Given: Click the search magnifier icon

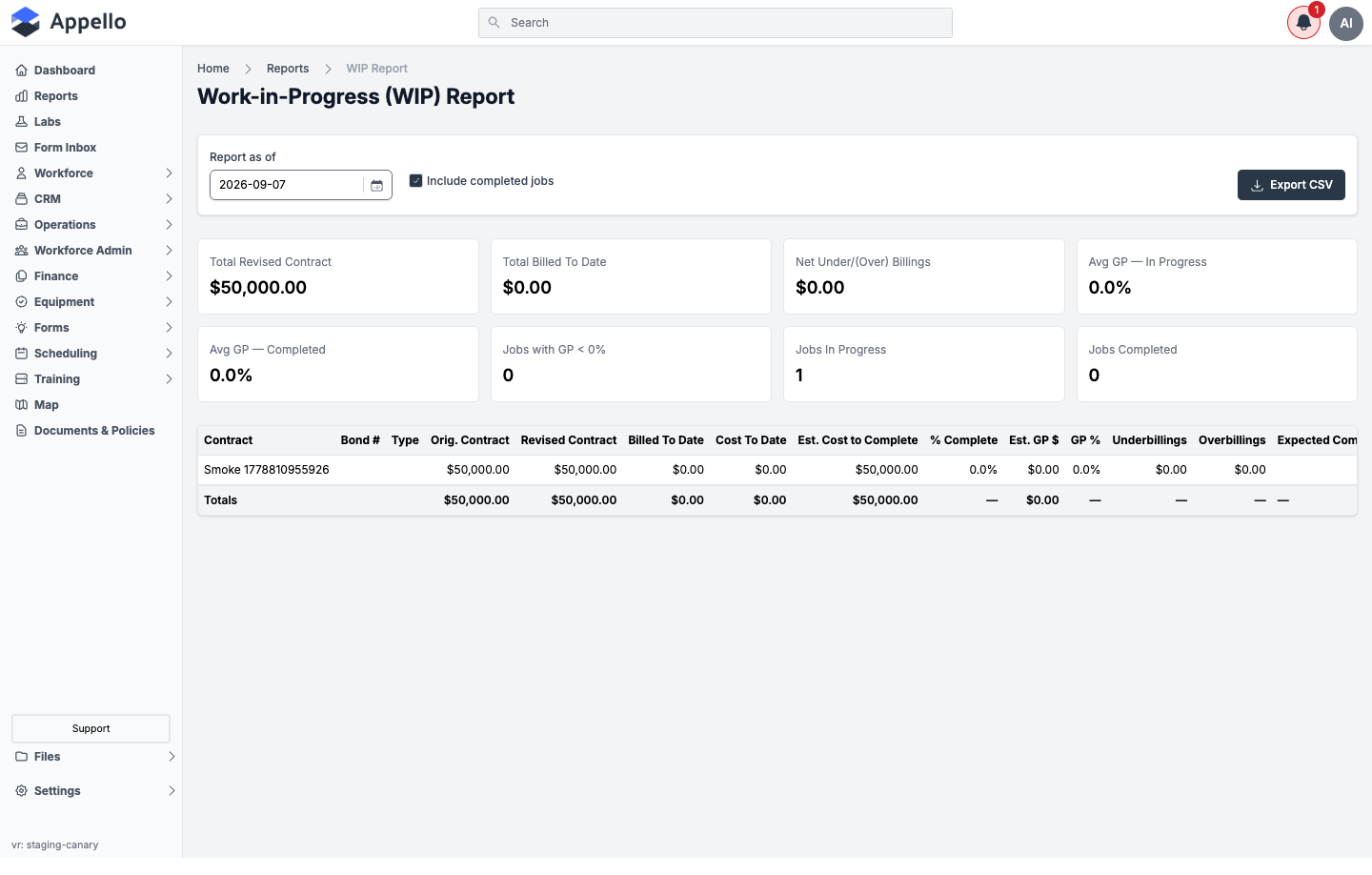Looking at the screenshot, I should tap(494, 23).
